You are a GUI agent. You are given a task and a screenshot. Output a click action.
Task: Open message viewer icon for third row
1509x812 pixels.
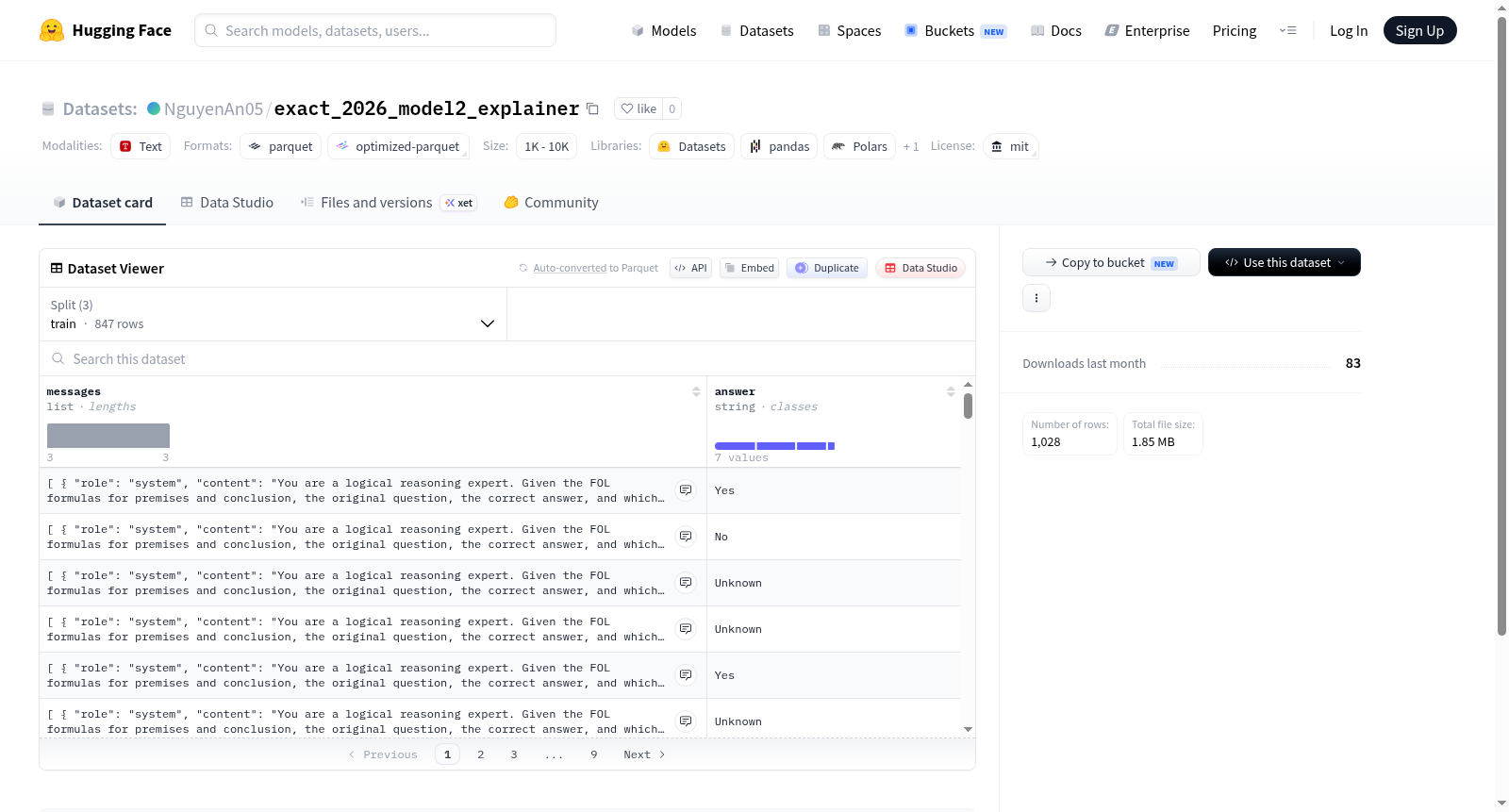(686, 583)
